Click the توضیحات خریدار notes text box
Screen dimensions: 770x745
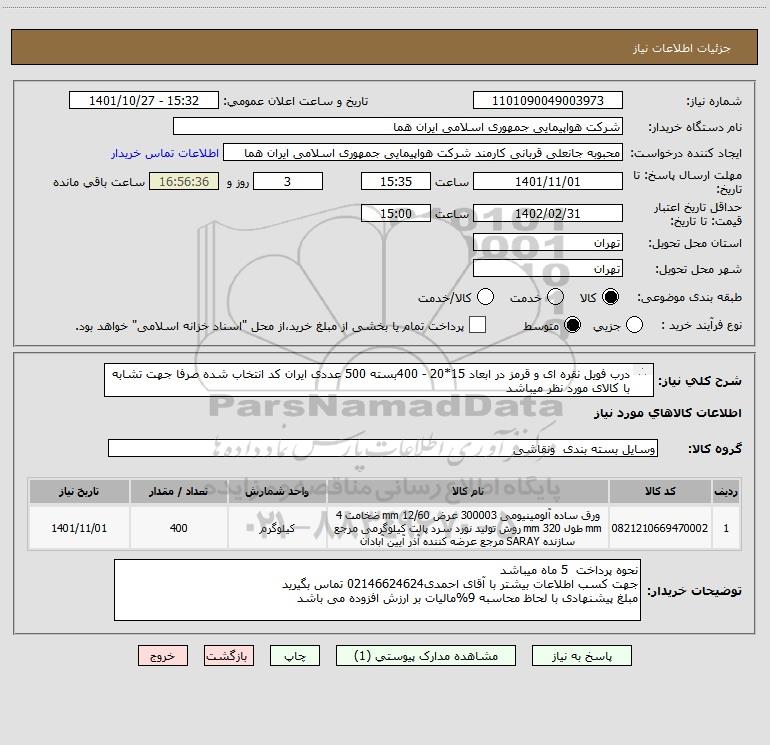tap(377, 590)
